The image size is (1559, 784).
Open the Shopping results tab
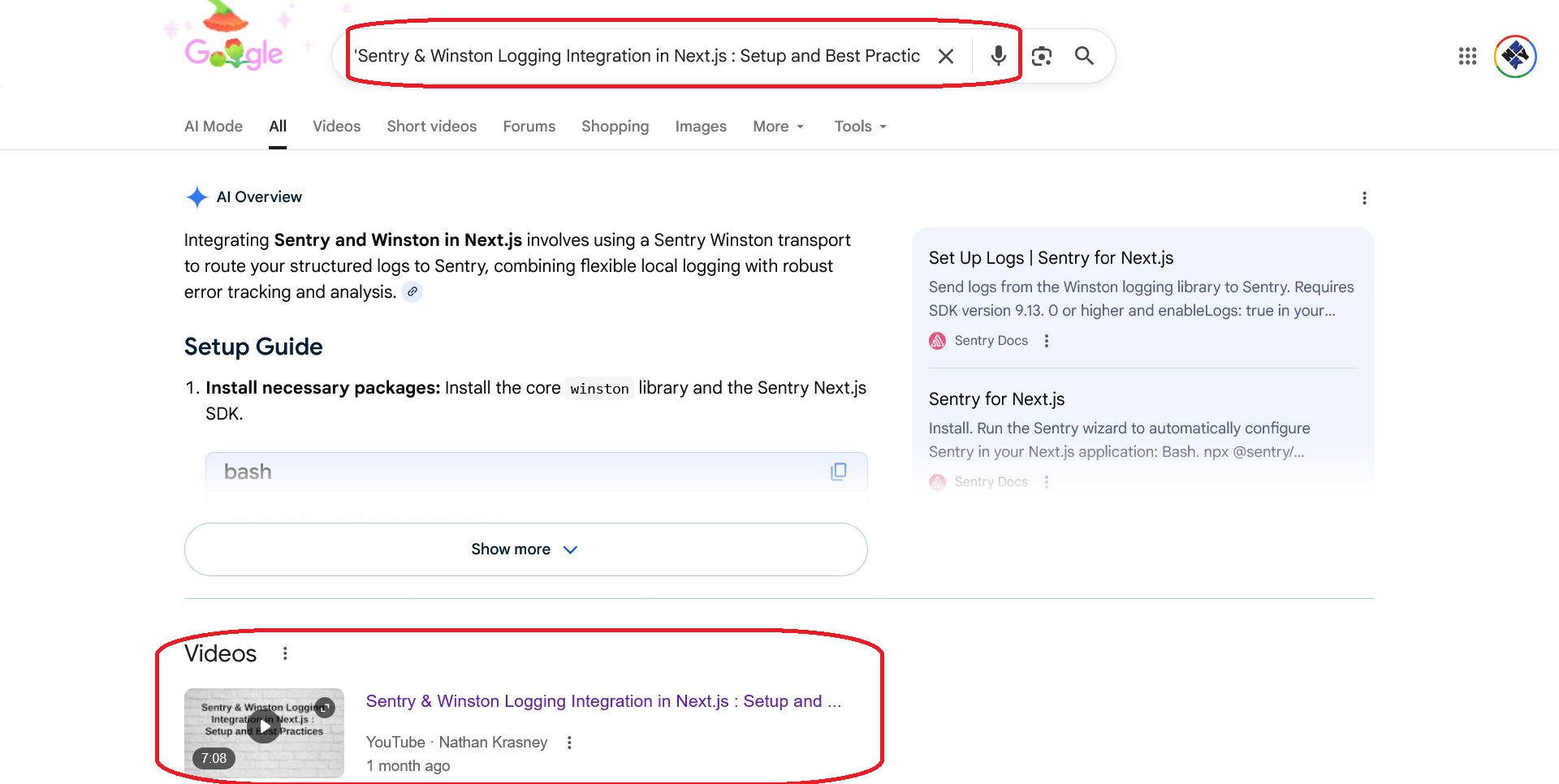pos(615,127)
